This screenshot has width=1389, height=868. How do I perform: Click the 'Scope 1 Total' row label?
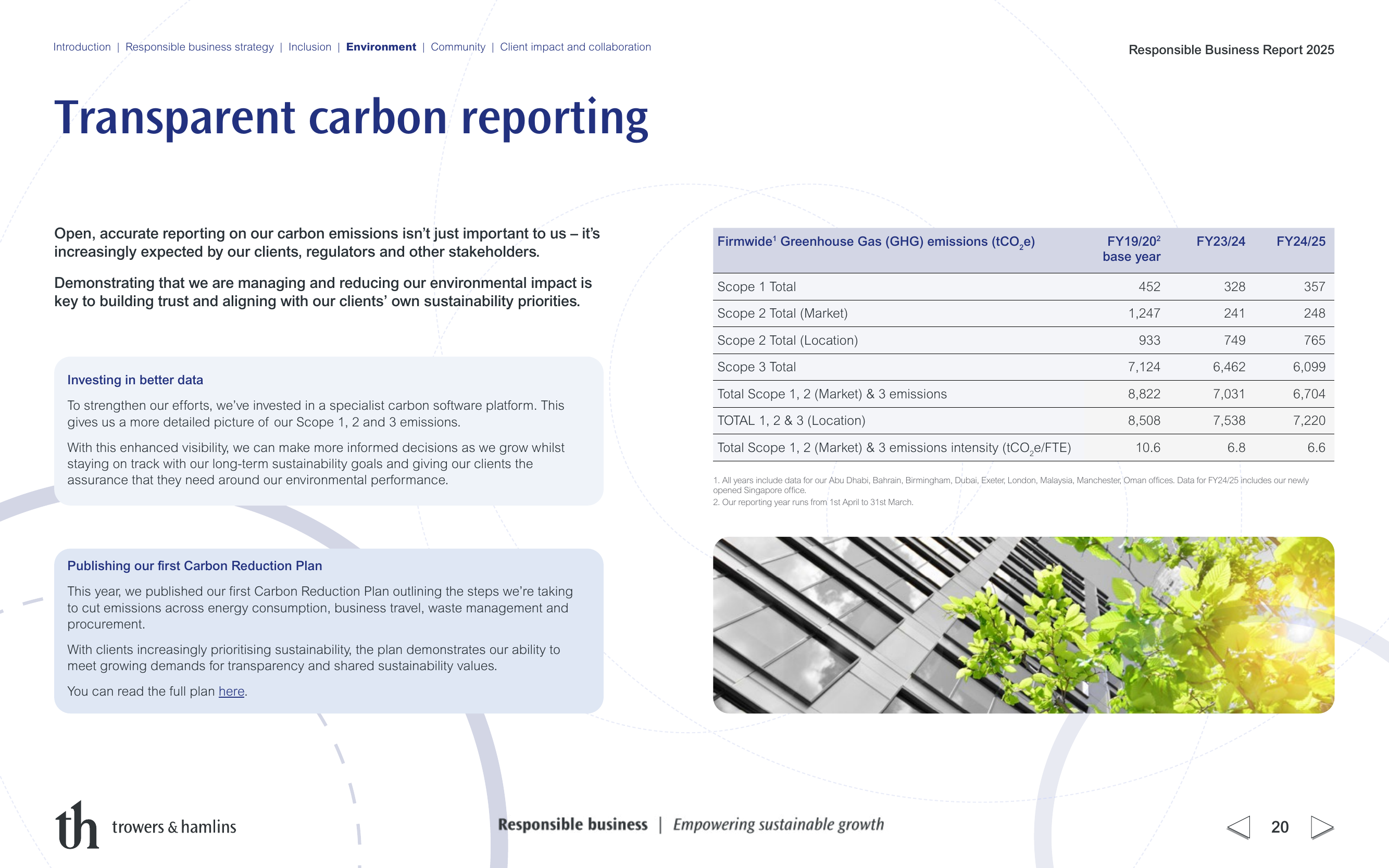pyautogui.click(x=756, y=286)
